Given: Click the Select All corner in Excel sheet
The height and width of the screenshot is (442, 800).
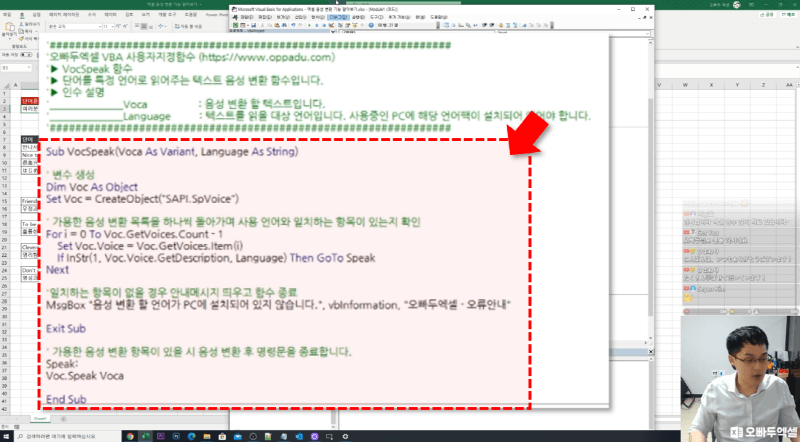Looking at the screenshot, I should [5, 85].
